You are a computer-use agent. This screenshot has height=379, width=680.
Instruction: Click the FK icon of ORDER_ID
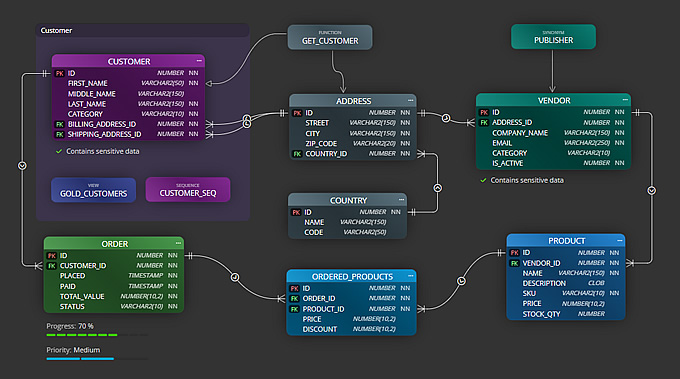click(294, 298)
